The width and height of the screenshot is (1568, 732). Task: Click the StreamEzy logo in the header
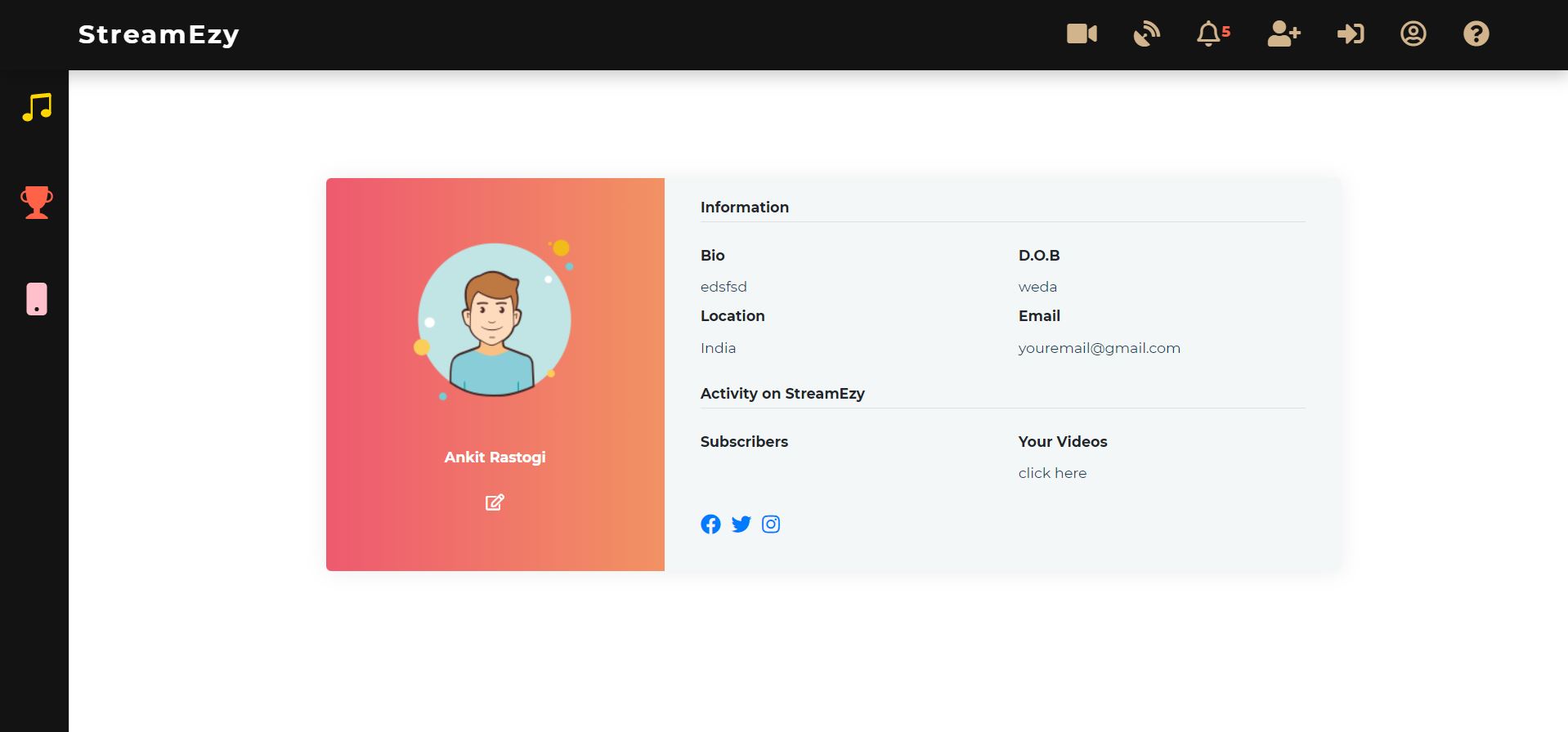pyautogui.click(x=159, y=34)
